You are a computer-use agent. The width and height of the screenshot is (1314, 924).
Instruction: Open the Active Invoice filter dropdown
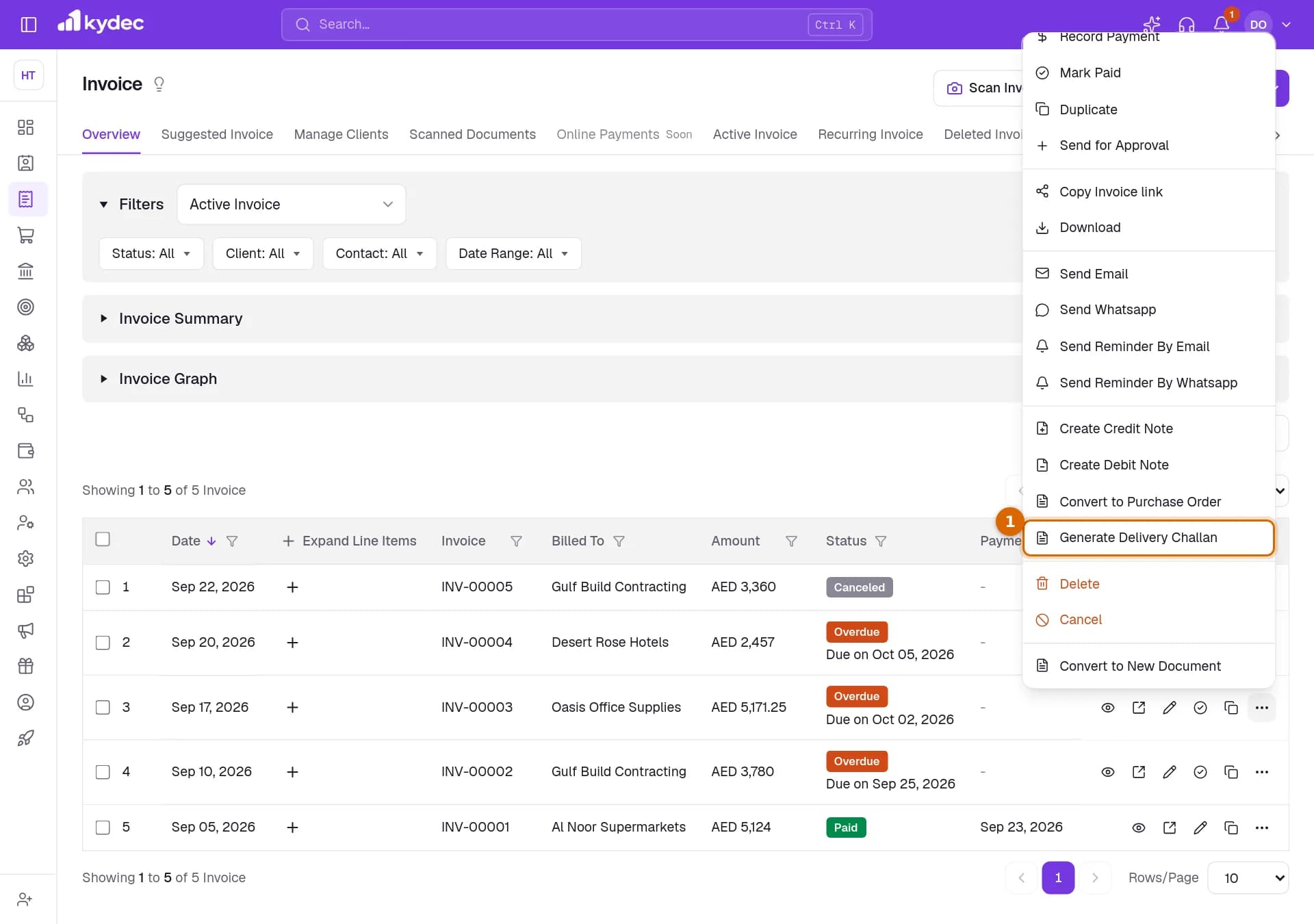[292, 204]
